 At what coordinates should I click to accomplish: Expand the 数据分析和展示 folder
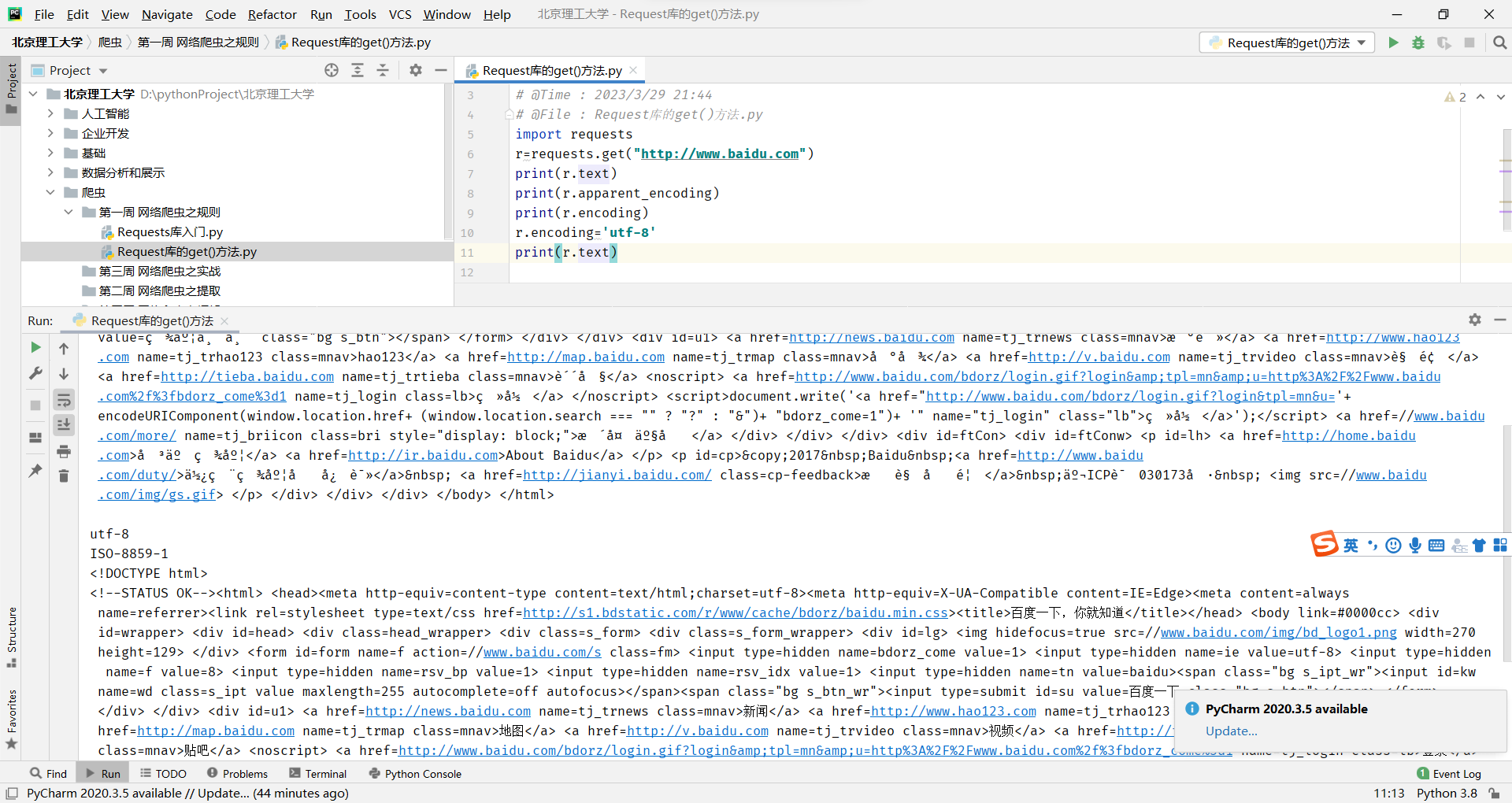coord(50,172)
